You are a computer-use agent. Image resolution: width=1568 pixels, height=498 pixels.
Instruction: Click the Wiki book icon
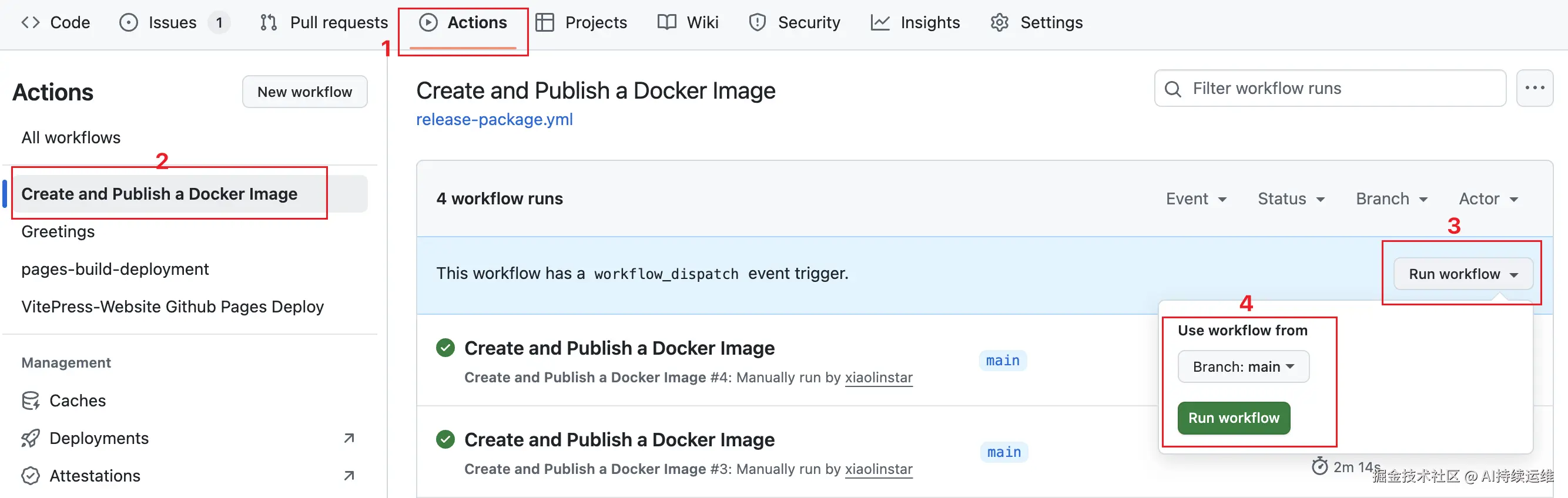pyautogui.click(x=666, y=22)
